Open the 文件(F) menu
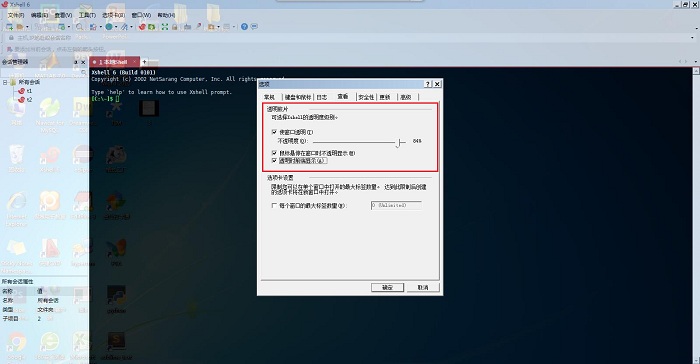 pos(16,15)
